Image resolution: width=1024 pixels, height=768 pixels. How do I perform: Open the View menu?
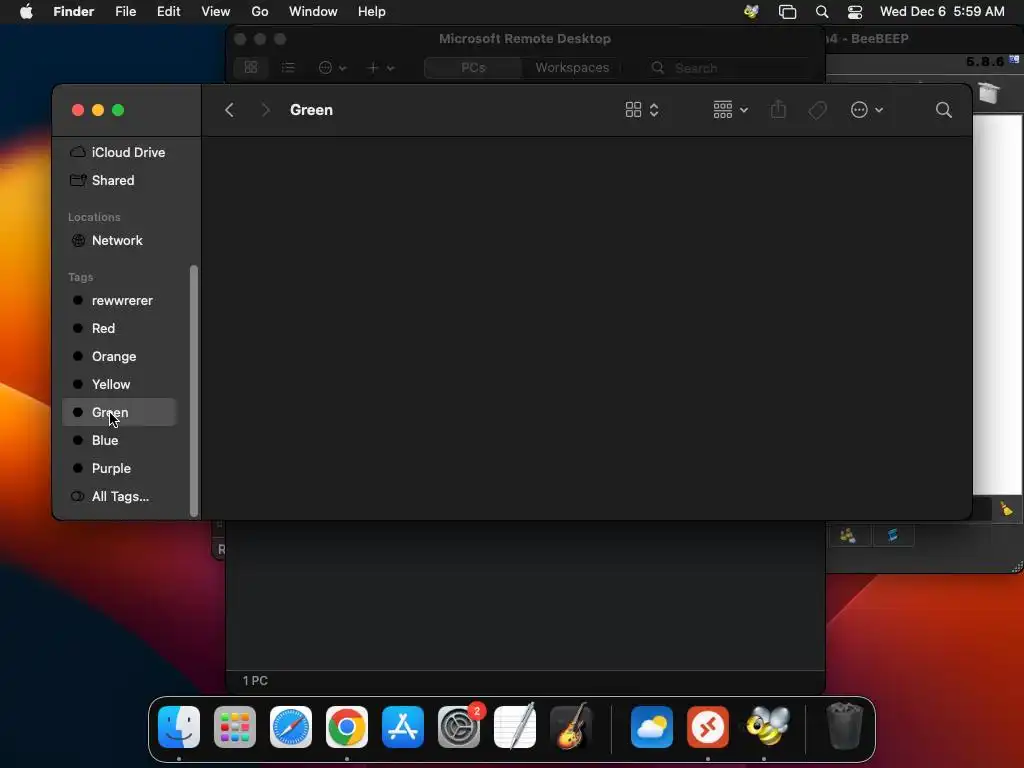coord(216,12)
